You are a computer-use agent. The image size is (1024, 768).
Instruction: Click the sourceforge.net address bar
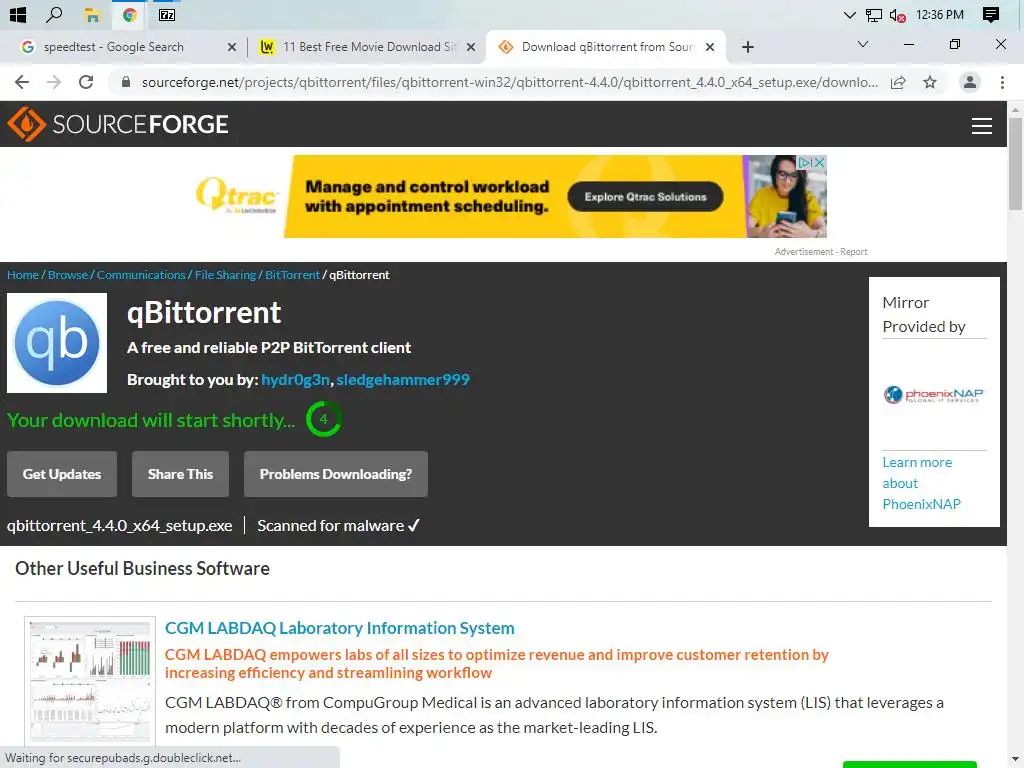509,82
